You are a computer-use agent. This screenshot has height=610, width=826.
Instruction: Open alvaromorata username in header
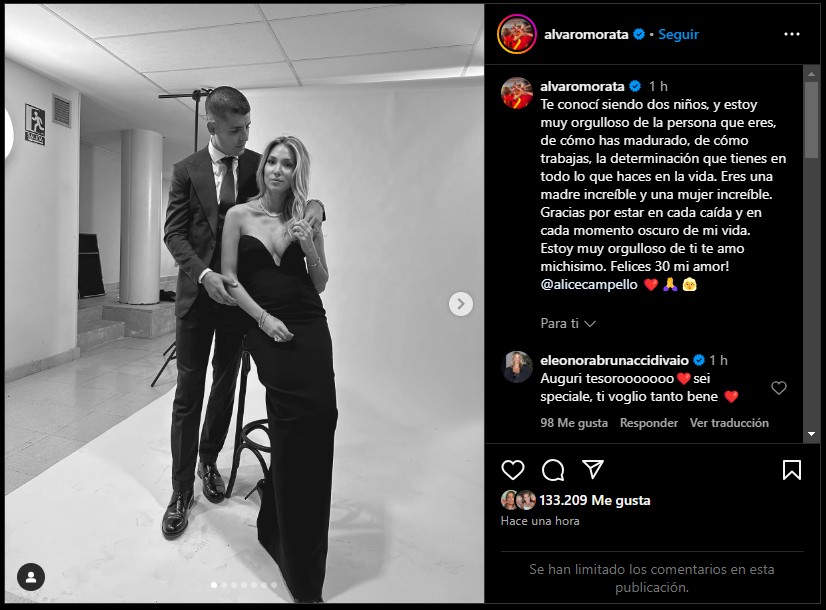585,34
